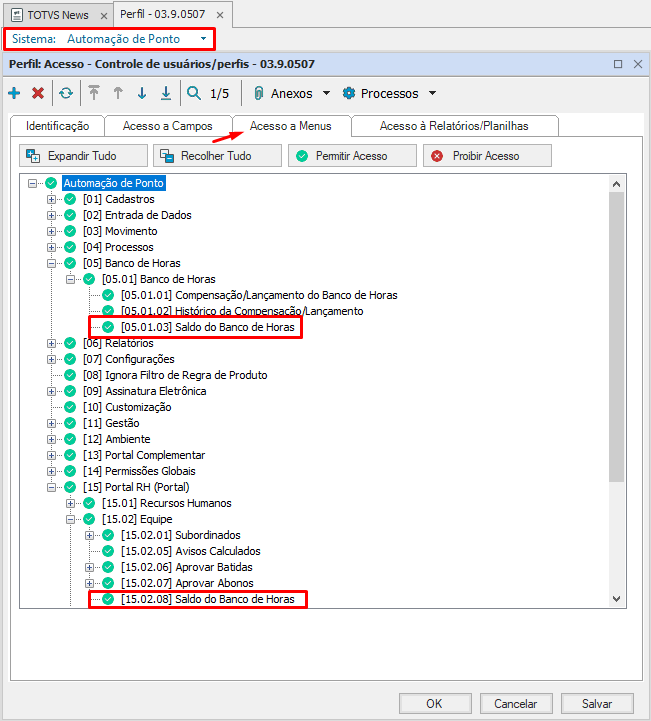Select [07] Configurações tree item
Screen dimensions: 651x721
coord(129,359)
